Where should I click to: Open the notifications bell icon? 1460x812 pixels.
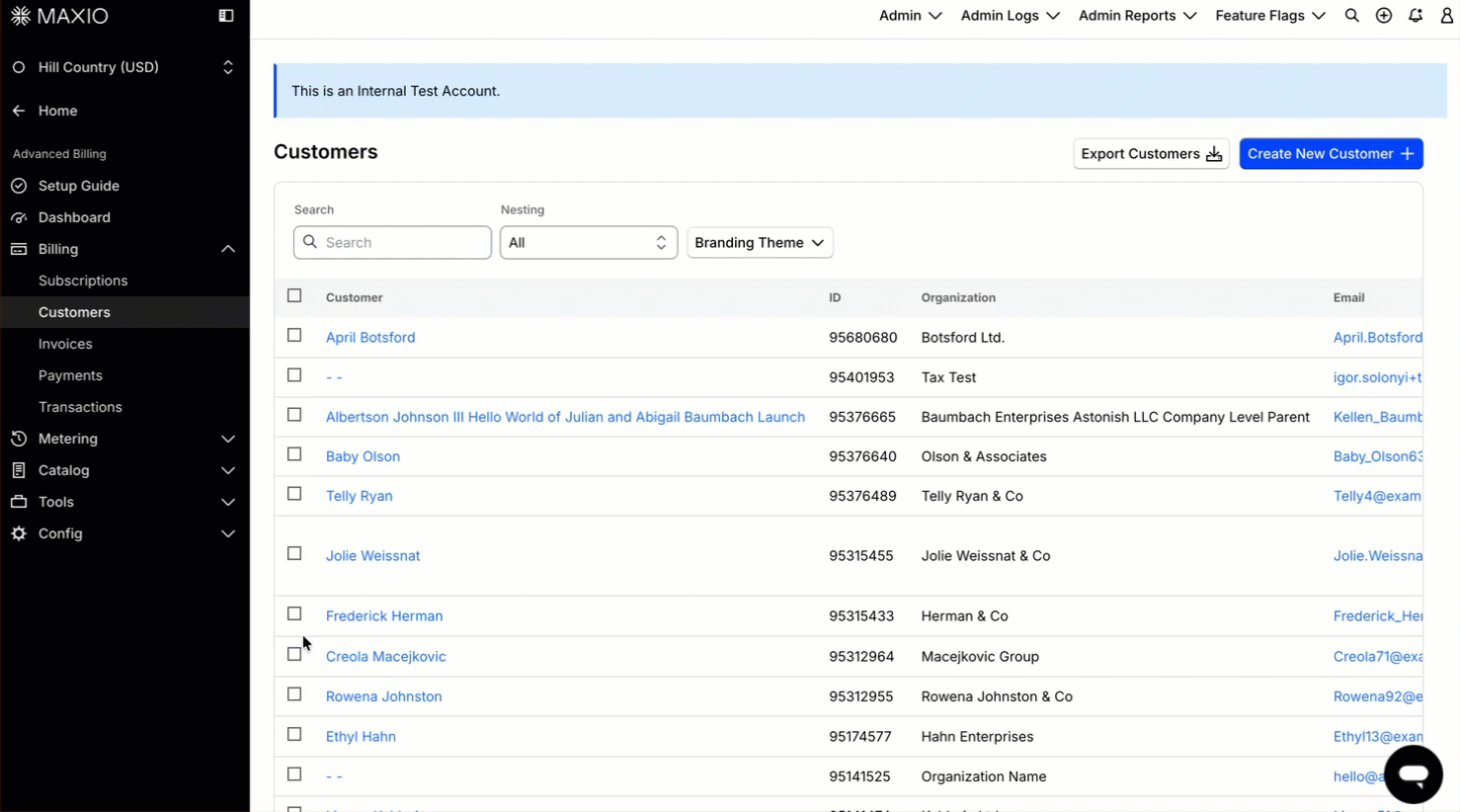[1416, 16]
